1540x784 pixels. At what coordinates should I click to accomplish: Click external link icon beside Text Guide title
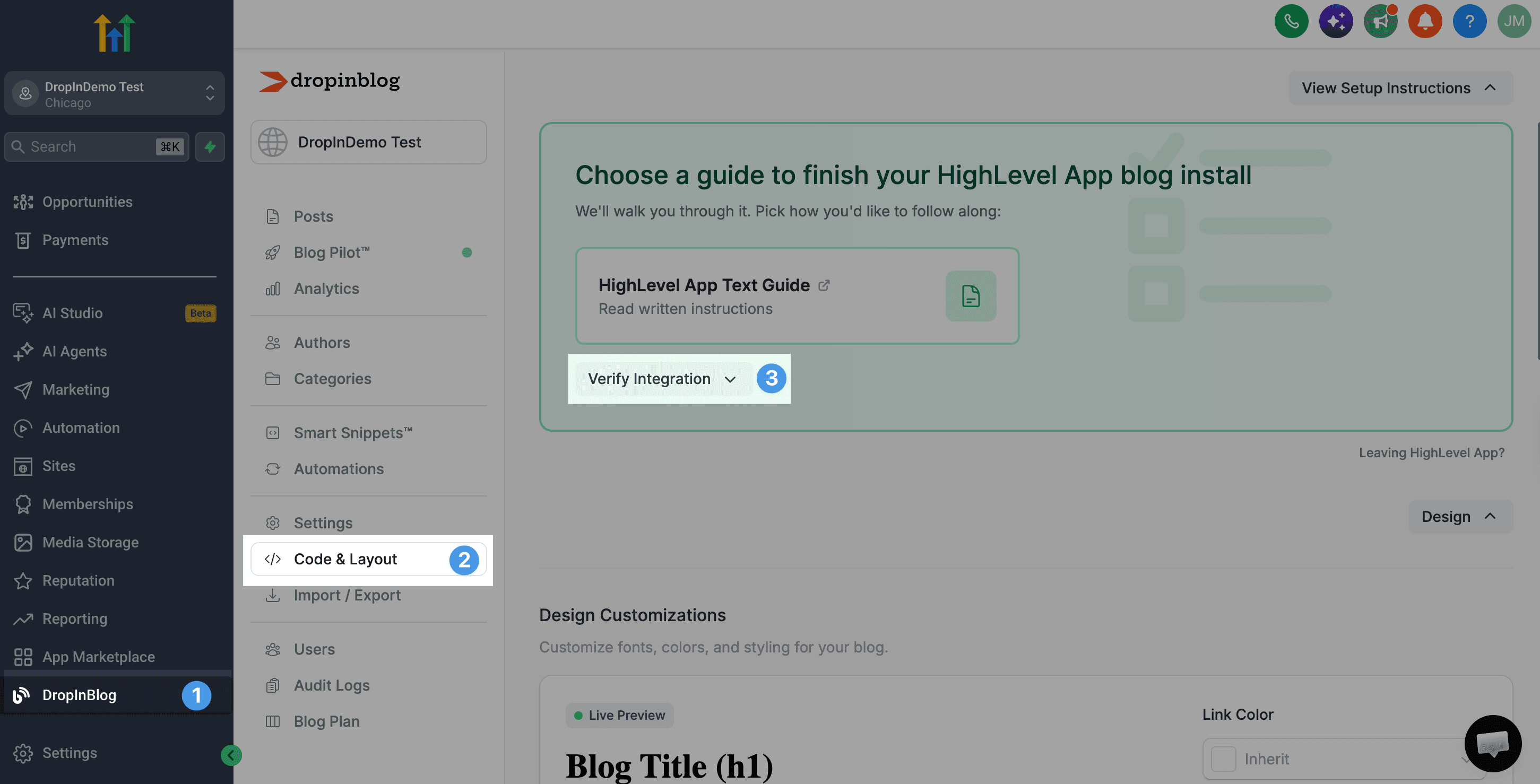point(824,285)
